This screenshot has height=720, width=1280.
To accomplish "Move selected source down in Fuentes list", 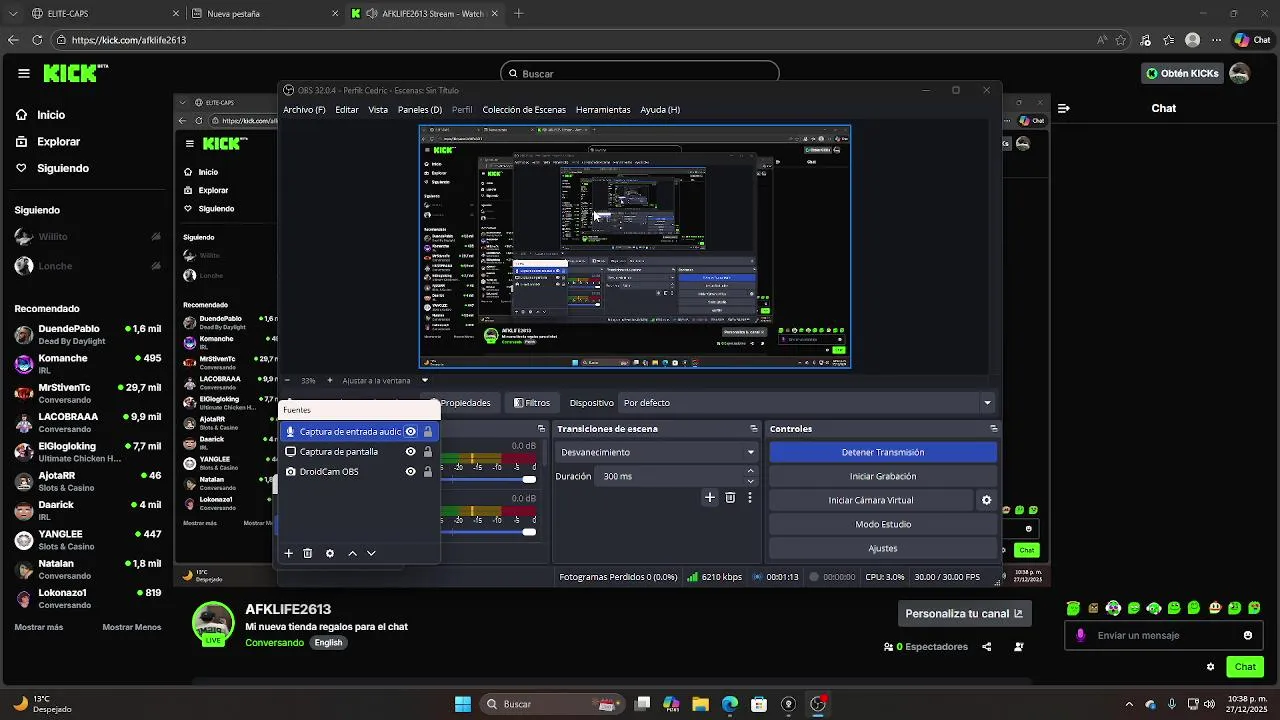I will (371, 553).
